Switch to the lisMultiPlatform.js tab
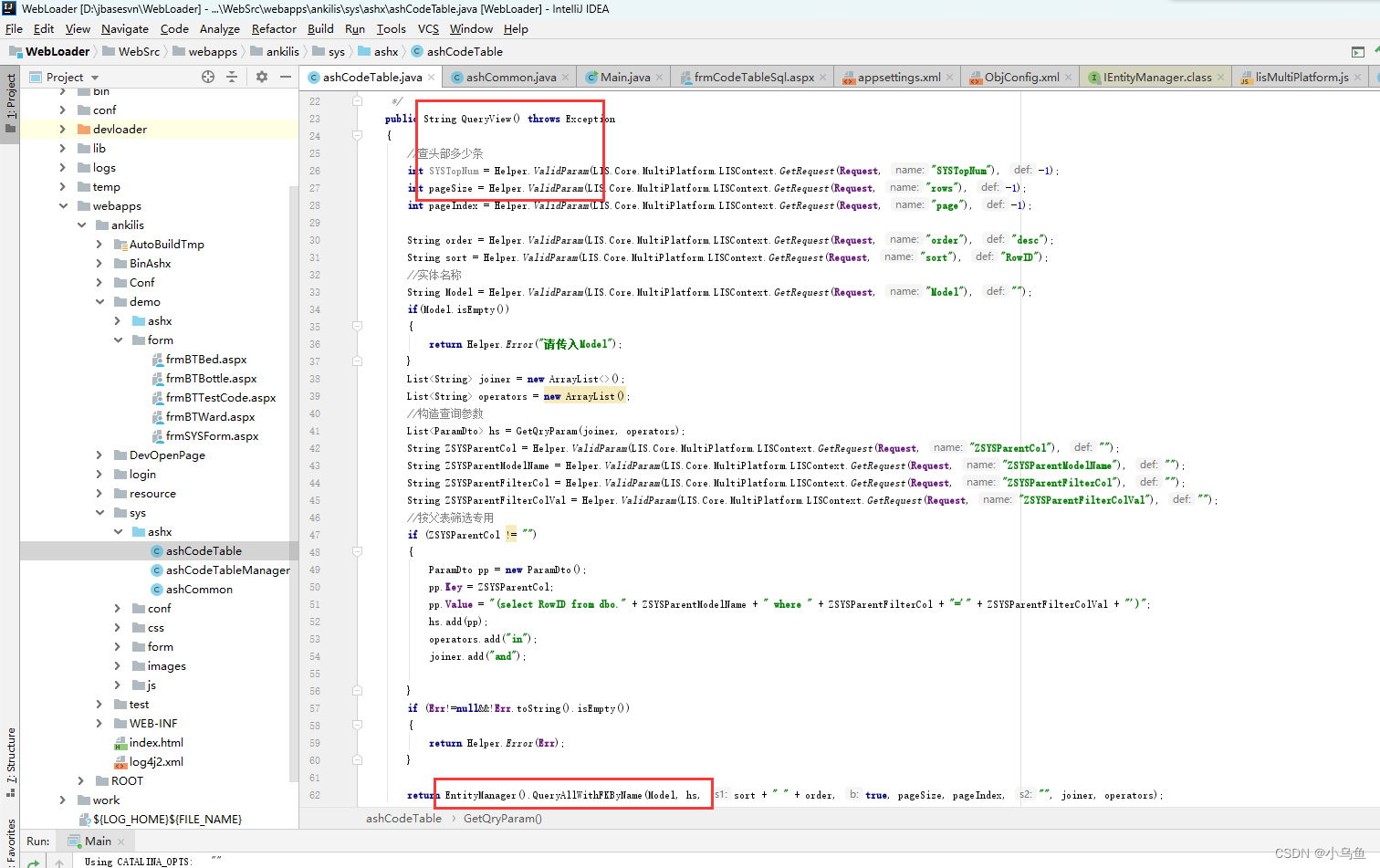The width and height of the screenshot is (1380, 868). [1302, 78]
